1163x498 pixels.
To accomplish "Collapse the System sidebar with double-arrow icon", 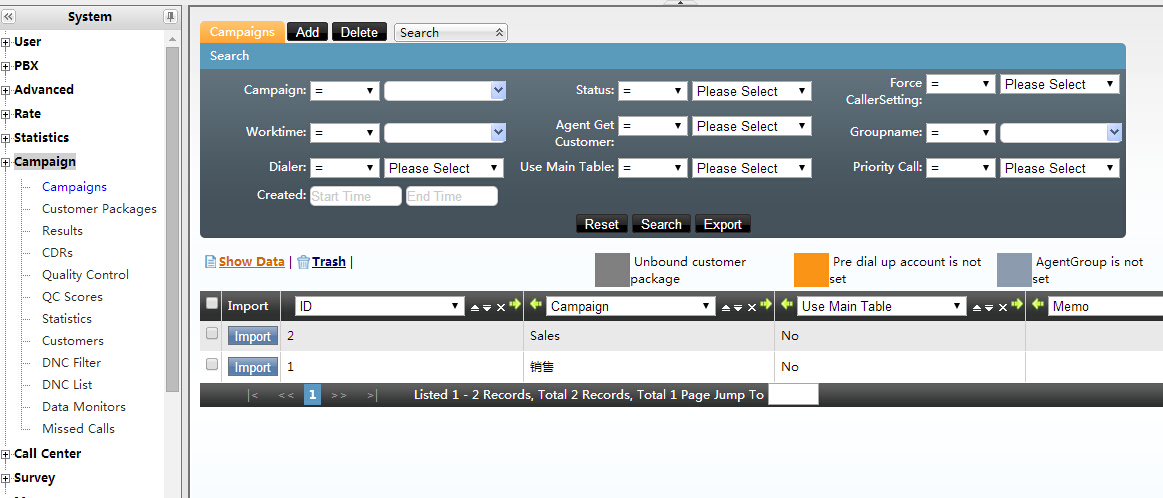I will [9, 17].
